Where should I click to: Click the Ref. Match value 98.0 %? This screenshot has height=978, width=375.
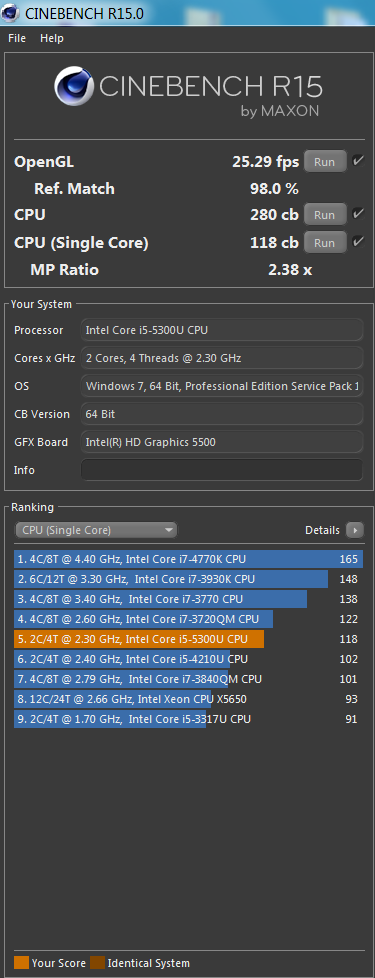coord(274,188)
